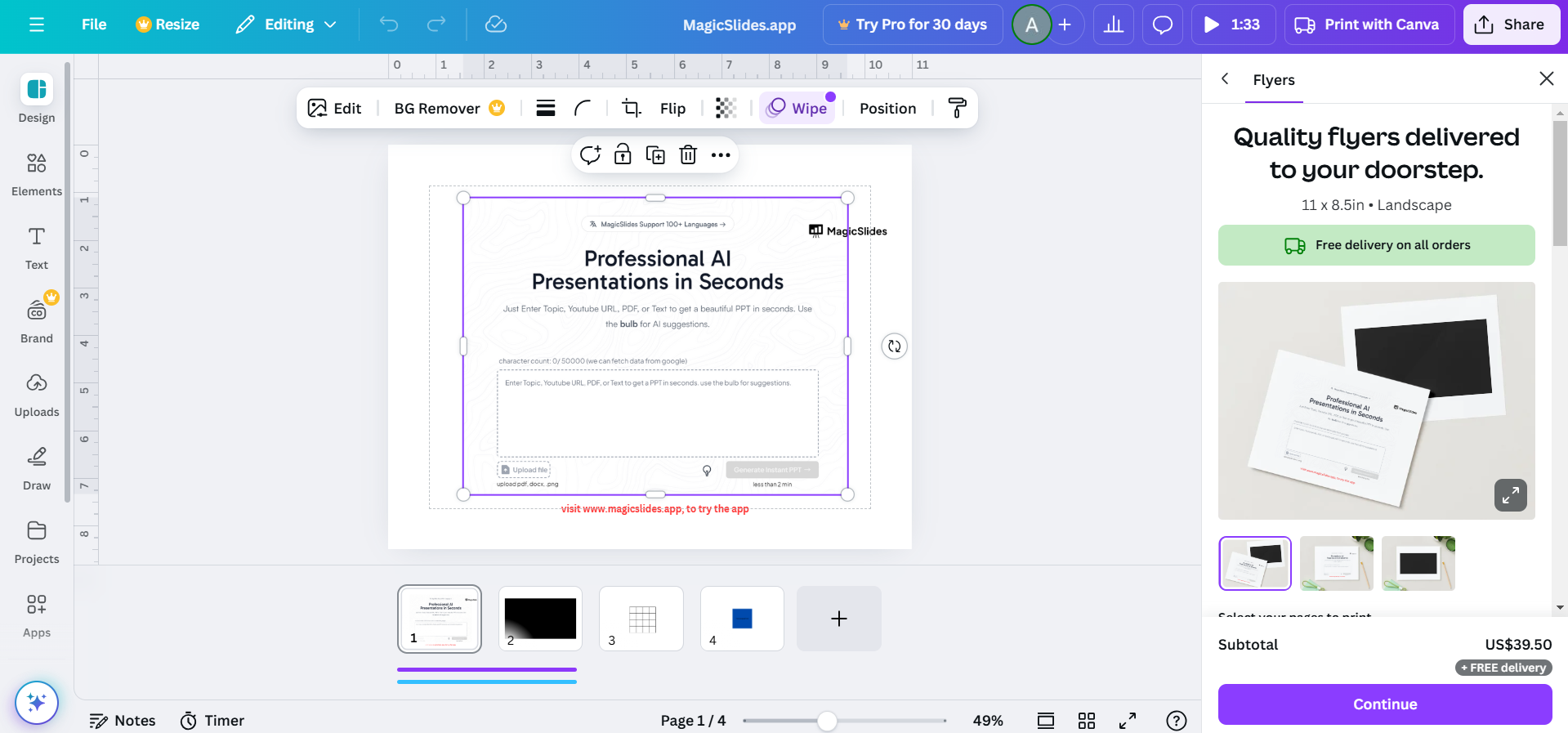The width and height of the screenshot is (1568, 733).
Task: Open the Canva AI assistant sparkle button
Action: [x=37, y=703]
